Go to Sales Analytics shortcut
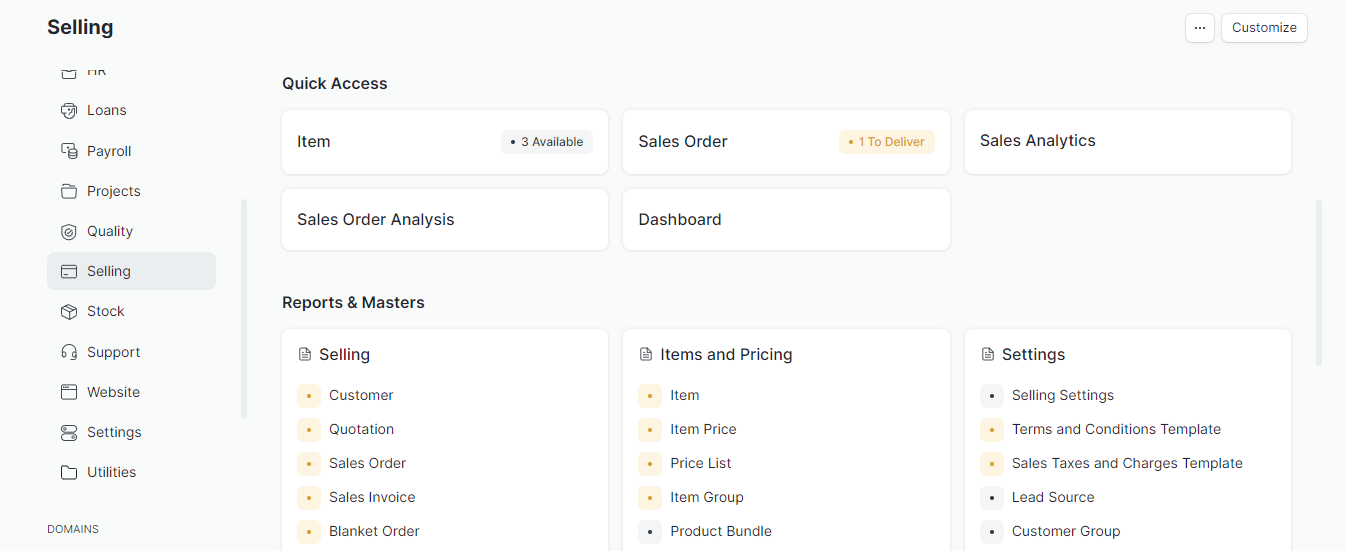Image resolution: width=1345 pixels, height=551 pixels. pyautogui.click(x=1127, y=142)
